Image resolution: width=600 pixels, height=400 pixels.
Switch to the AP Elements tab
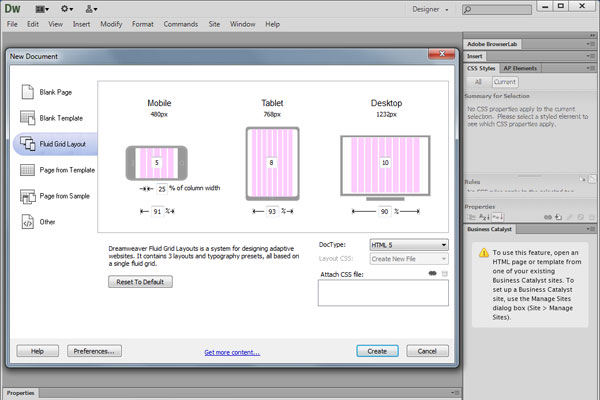pyautogui.click(x=547, y=68)
